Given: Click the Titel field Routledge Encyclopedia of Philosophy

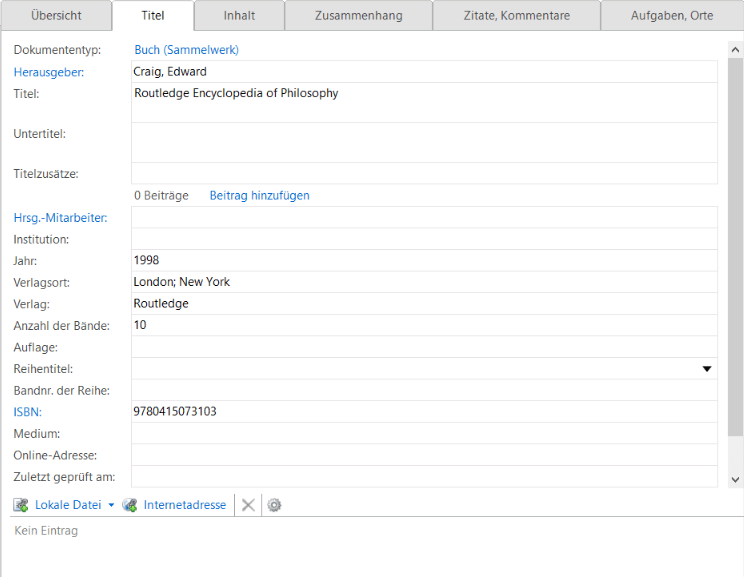Looking at the screenshot, I should pos(424,103).
